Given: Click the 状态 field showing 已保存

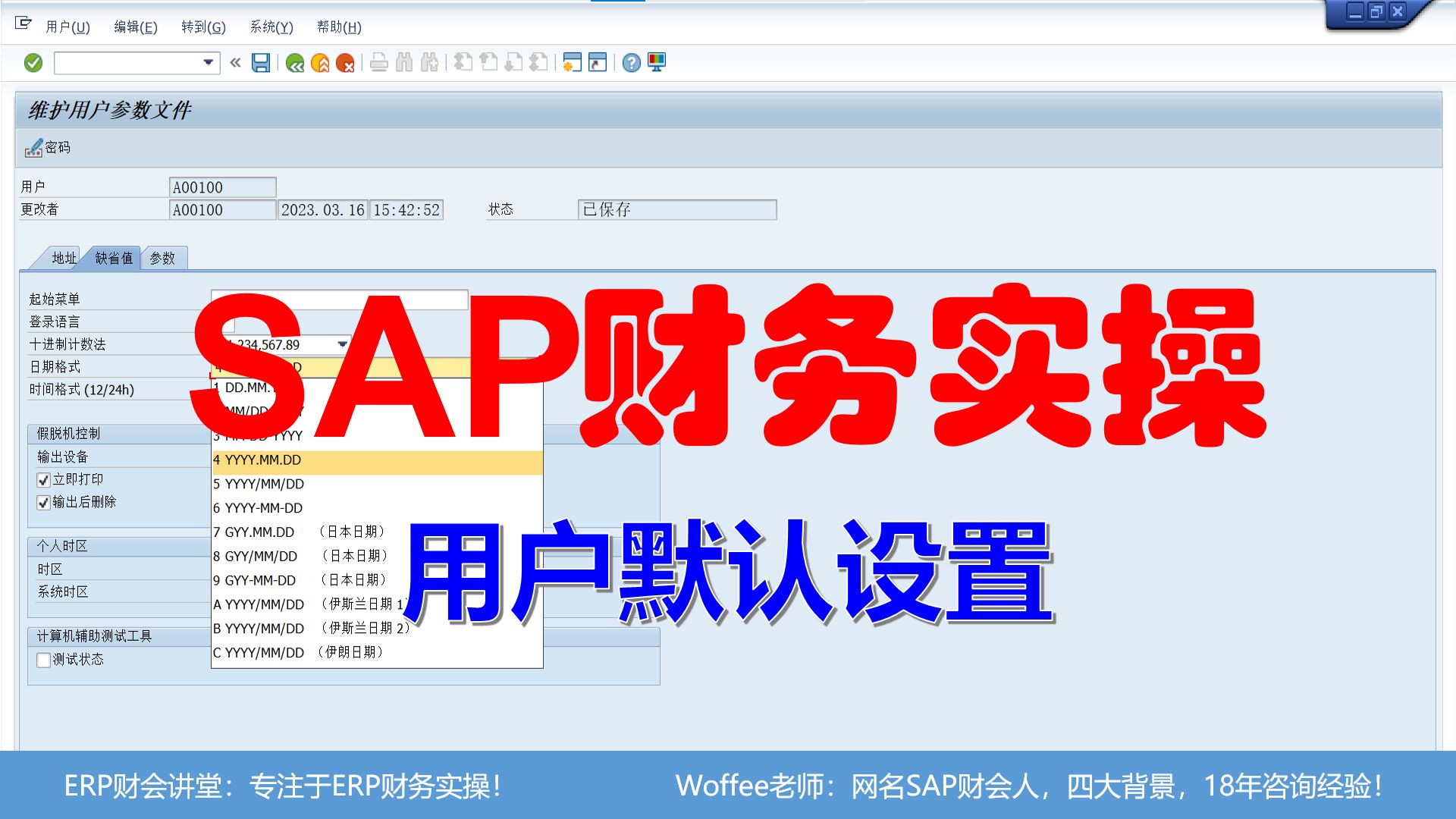Looking at the screenshot, I should tap(676, 210).
